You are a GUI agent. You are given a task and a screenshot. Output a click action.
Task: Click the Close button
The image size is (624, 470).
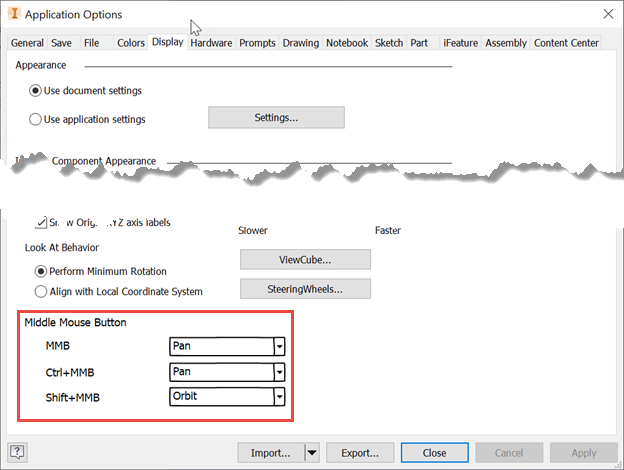(x=435, y=453)
